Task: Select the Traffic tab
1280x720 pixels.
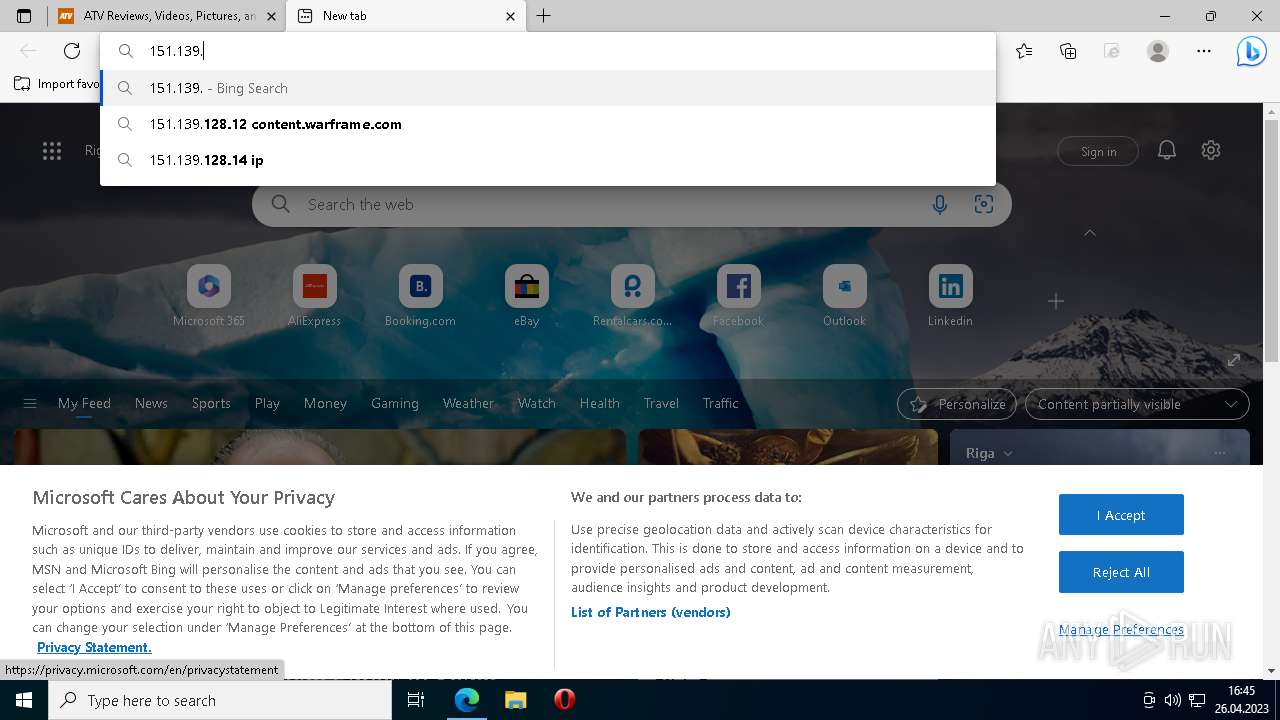Action: [721, 403]
